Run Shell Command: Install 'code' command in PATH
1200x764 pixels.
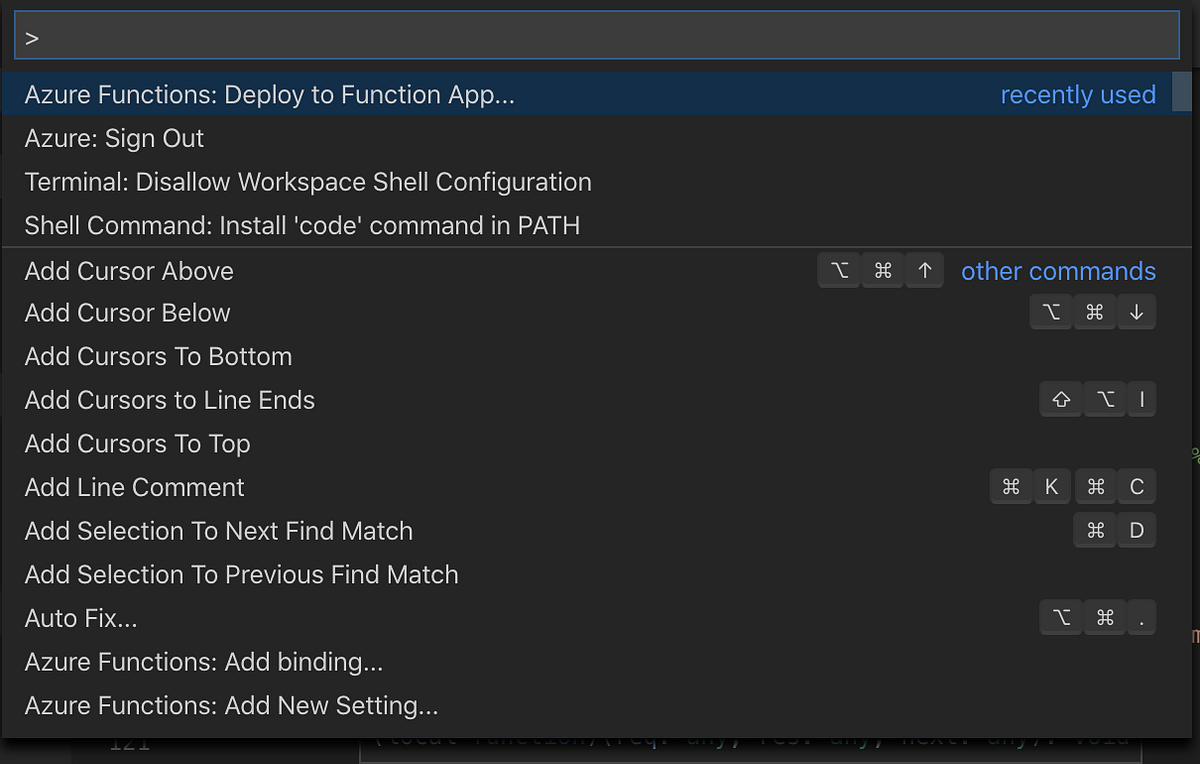point(302,226)
